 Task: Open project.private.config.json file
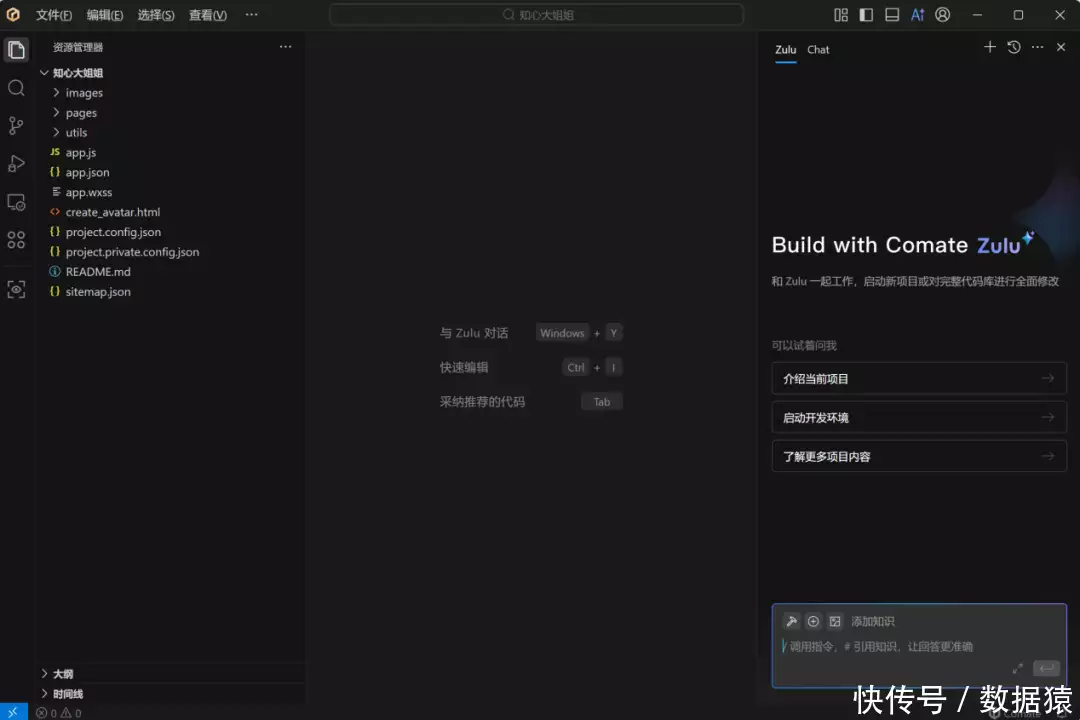click(132, 252)
